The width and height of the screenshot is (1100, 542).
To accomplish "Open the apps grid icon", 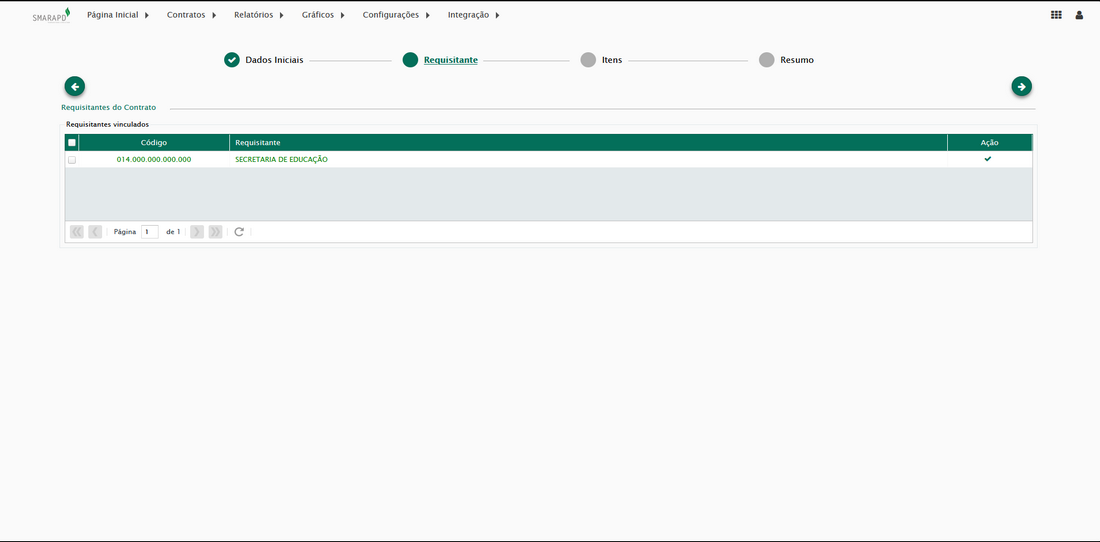I will [1056, 15].
